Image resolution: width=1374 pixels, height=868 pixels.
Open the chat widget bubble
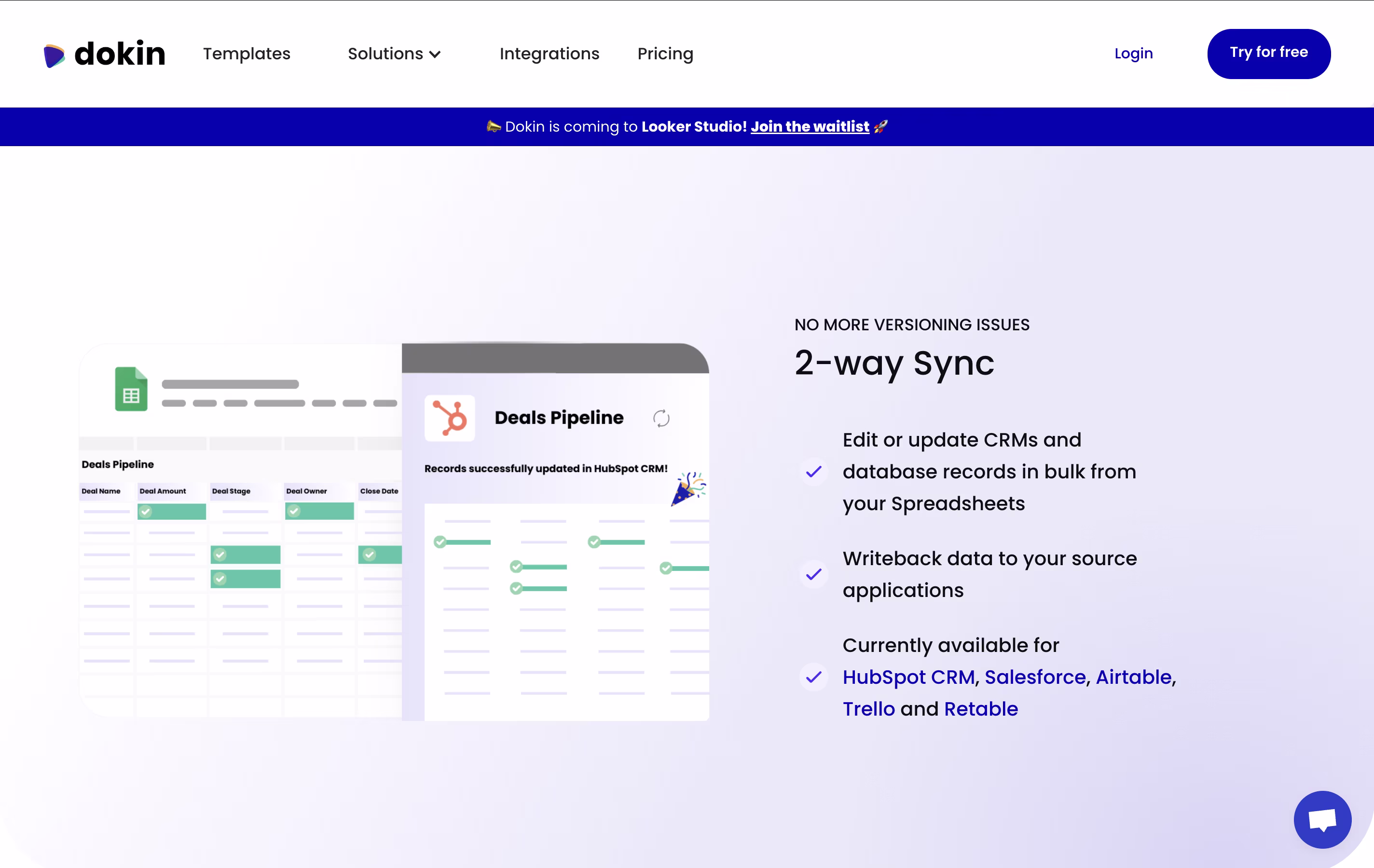click(x=1322, y=819)
